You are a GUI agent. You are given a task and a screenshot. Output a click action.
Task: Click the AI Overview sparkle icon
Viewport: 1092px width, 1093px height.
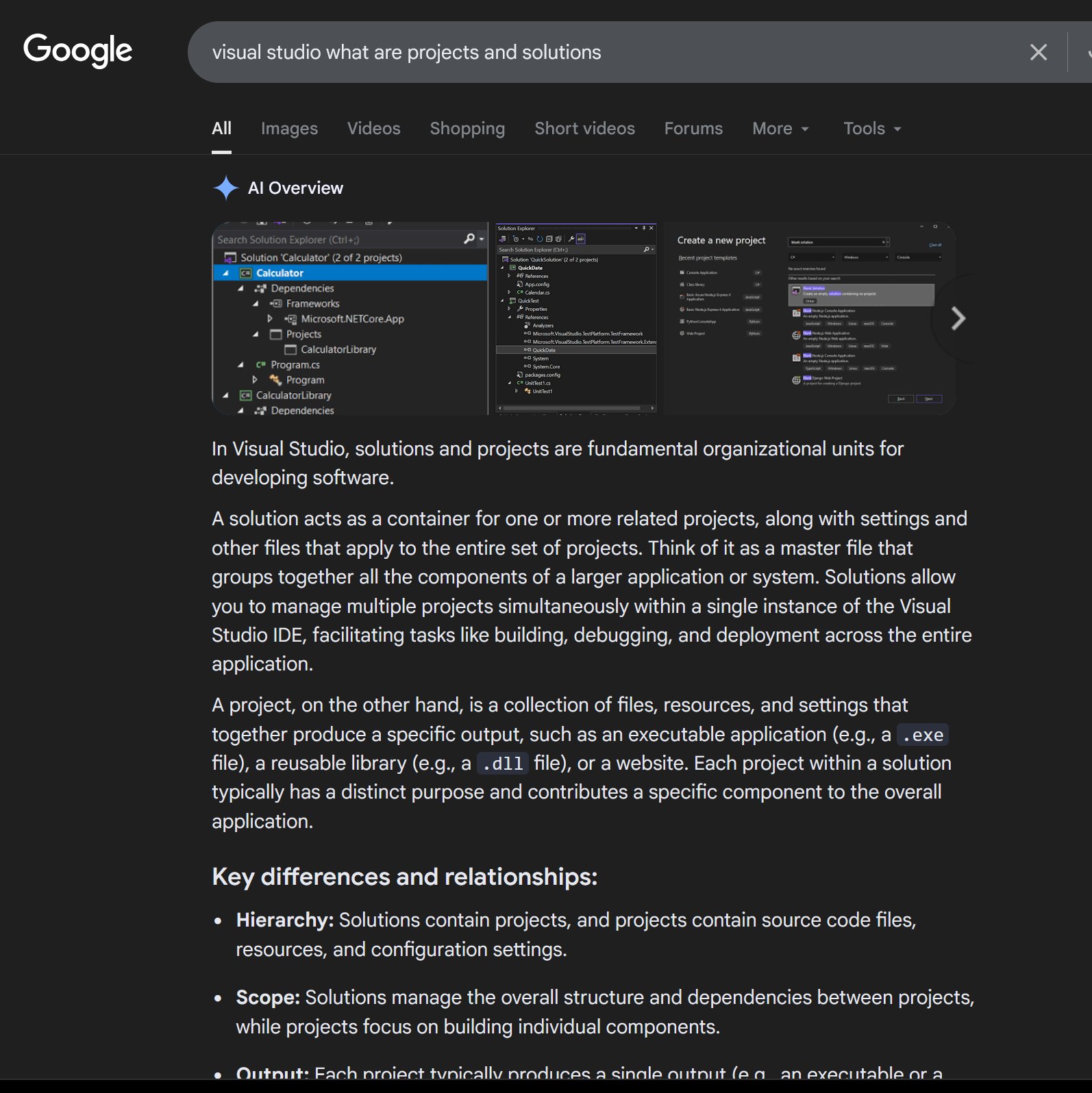pos(225,188)
